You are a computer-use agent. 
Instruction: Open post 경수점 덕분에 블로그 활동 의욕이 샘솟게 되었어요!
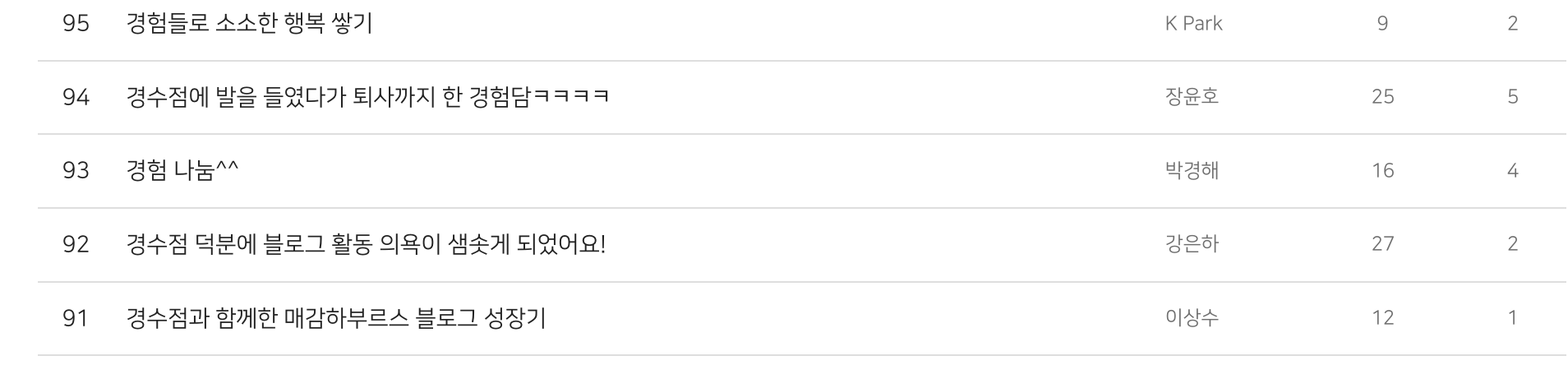pos(366,244)
